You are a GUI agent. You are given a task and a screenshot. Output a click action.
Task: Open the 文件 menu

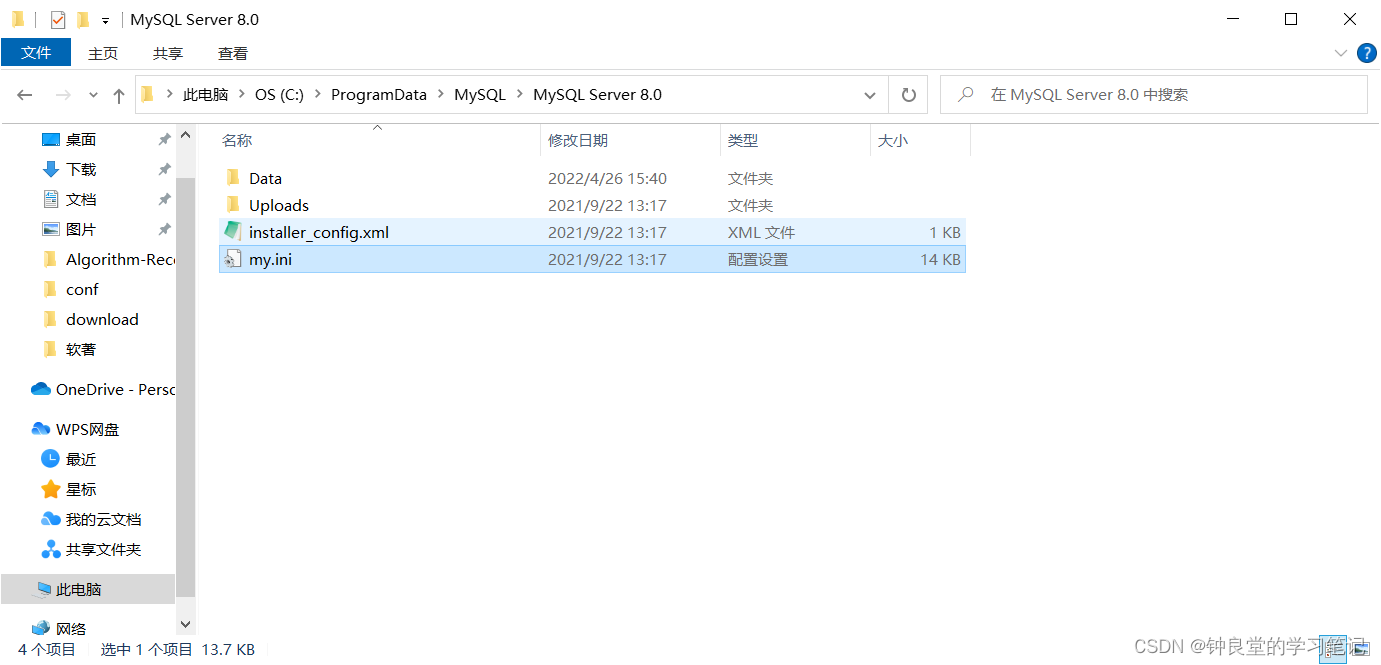click(x=36, y=53)
